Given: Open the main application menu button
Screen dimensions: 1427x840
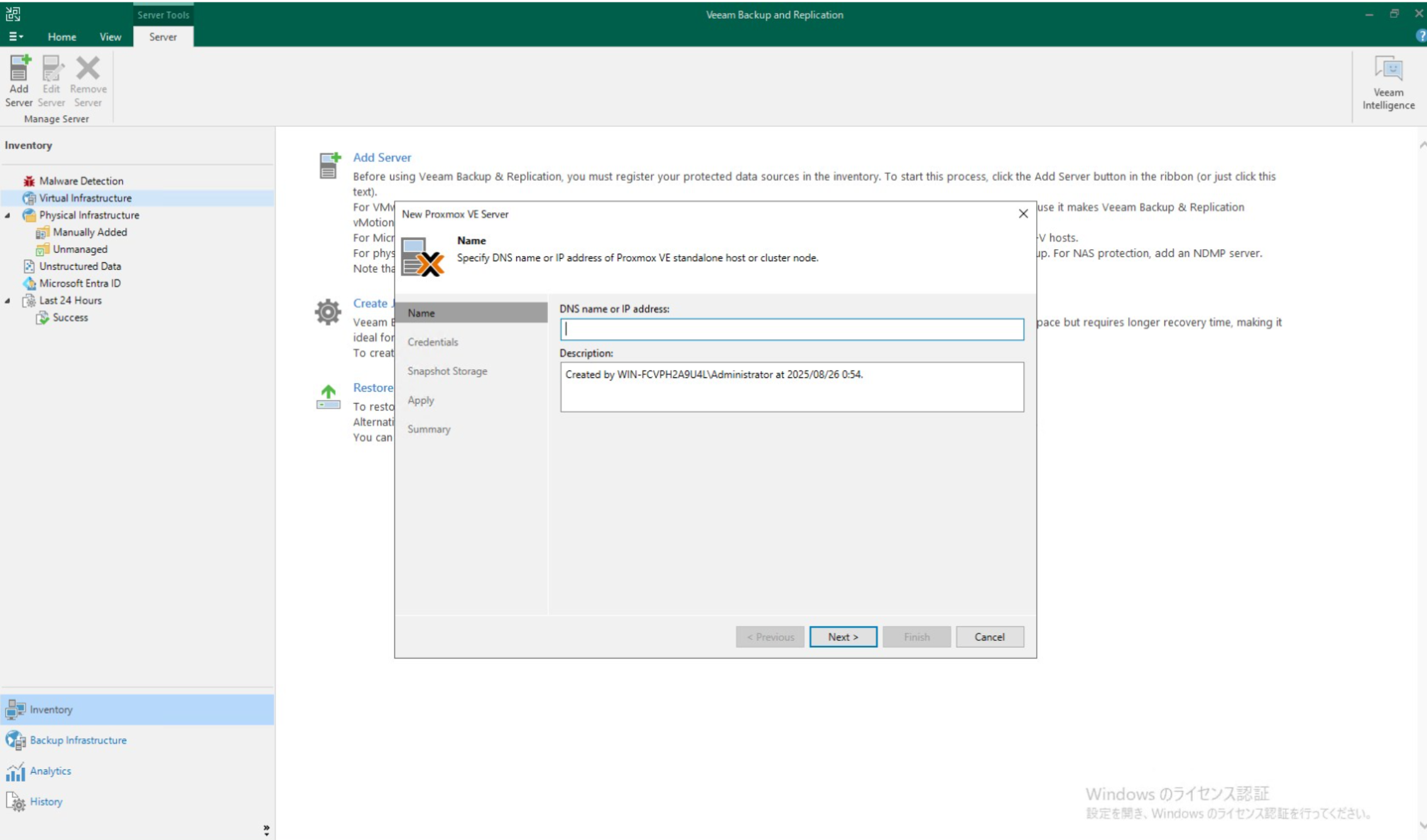Looking at the screenshot, I should 16,37.
